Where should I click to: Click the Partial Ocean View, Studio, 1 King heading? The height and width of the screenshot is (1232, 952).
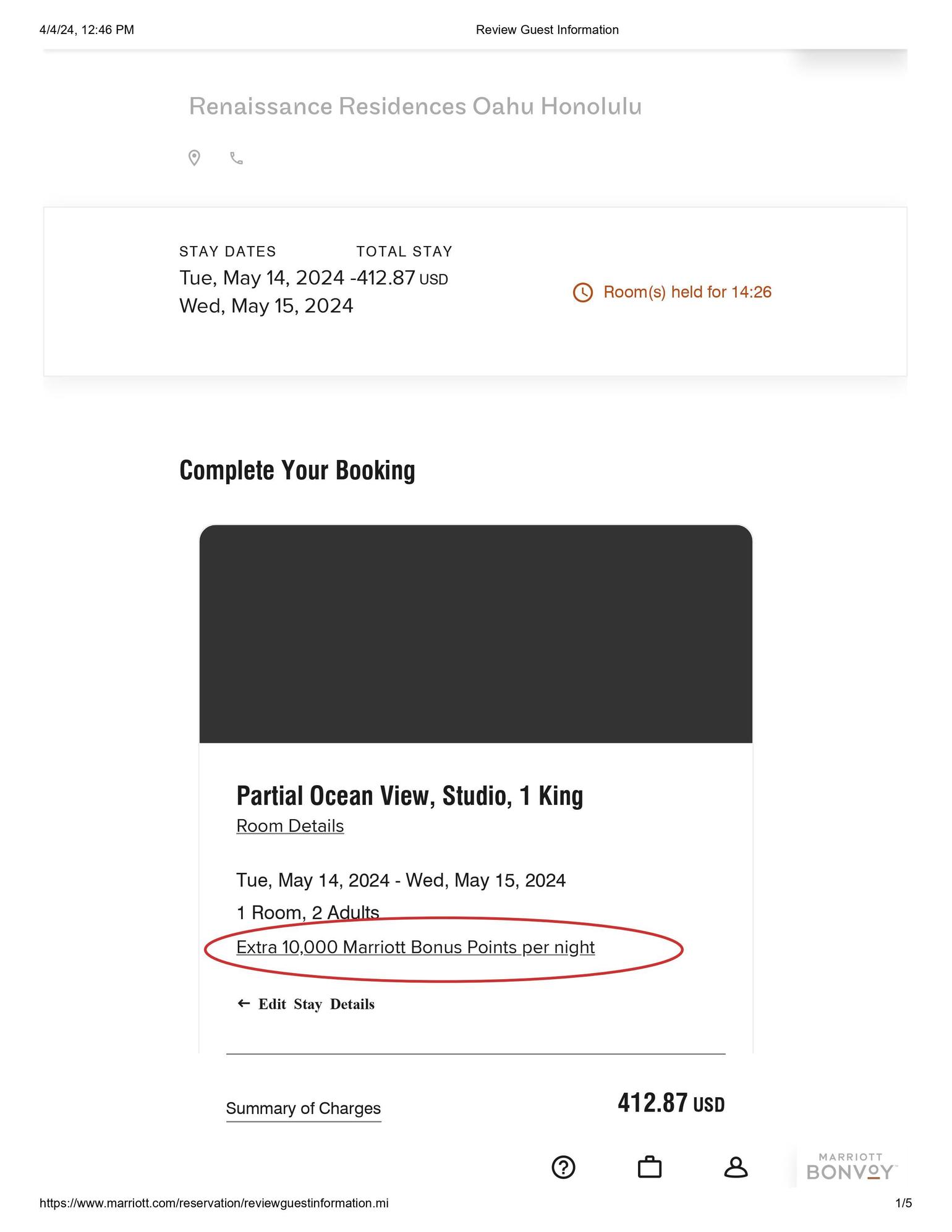pos(409,796)
